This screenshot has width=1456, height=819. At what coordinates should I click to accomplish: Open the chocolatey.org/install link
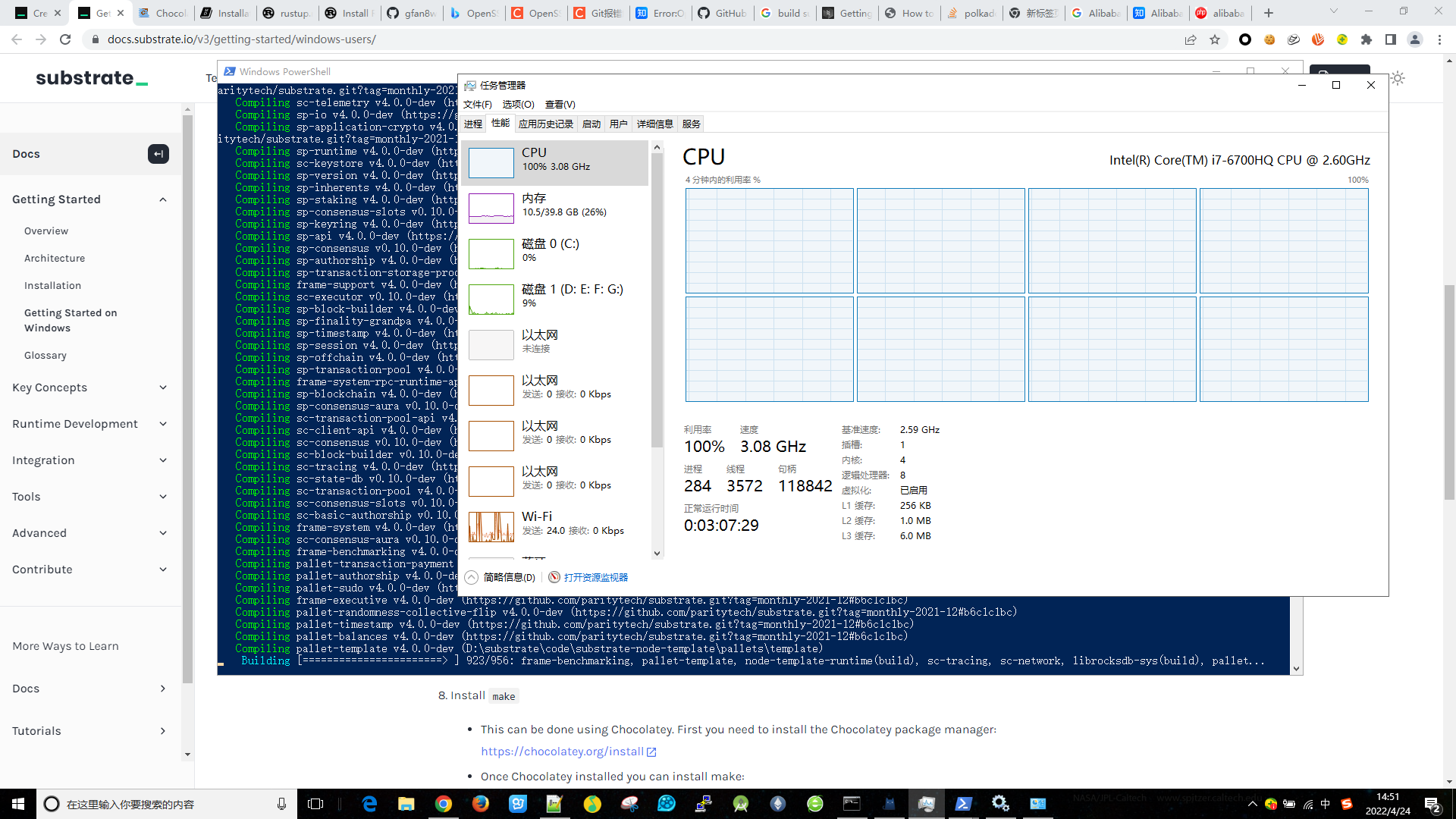pyautogui.click(x=568, y=752)
